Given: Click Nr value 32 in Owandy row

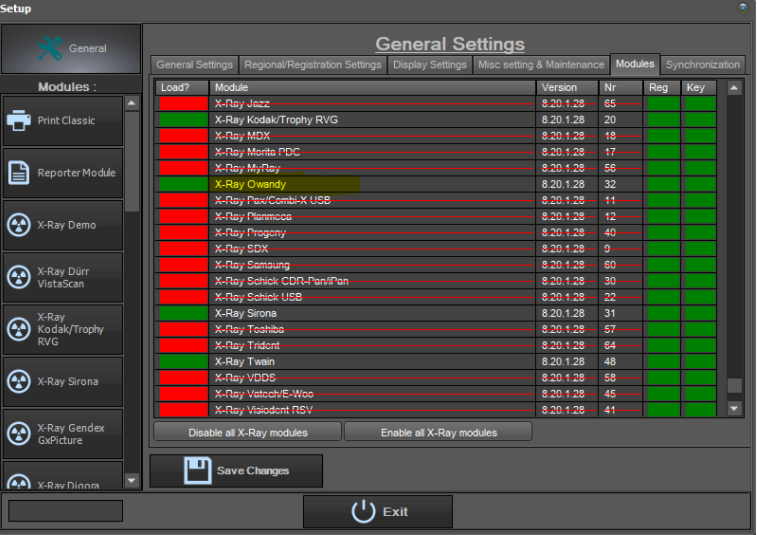Looking at the screenshot, I should (610, 184).
